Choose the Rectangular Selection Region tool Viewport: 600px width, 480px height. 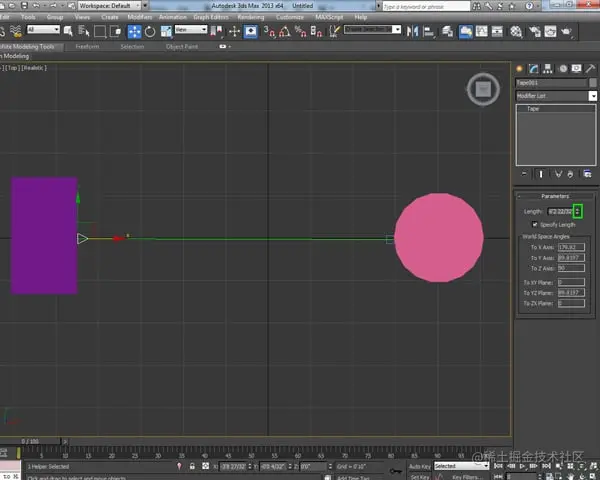click(x=99, y=31)
